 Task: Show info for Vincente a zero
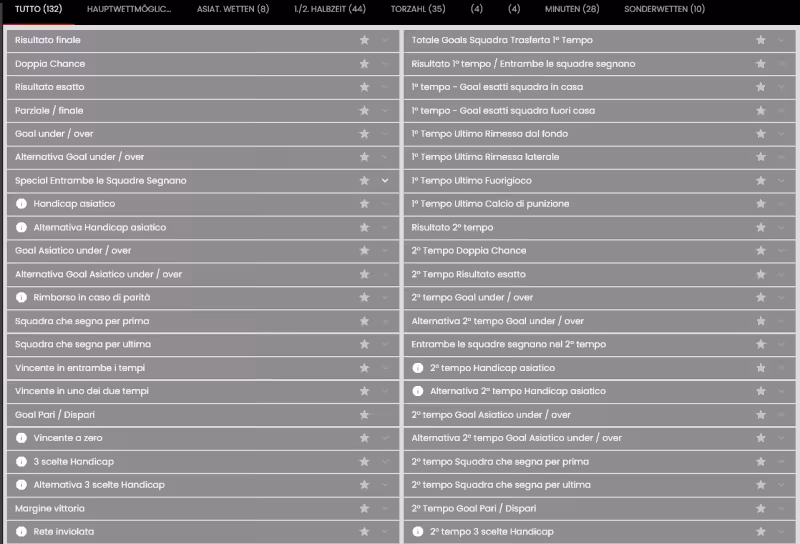point(21,438)
